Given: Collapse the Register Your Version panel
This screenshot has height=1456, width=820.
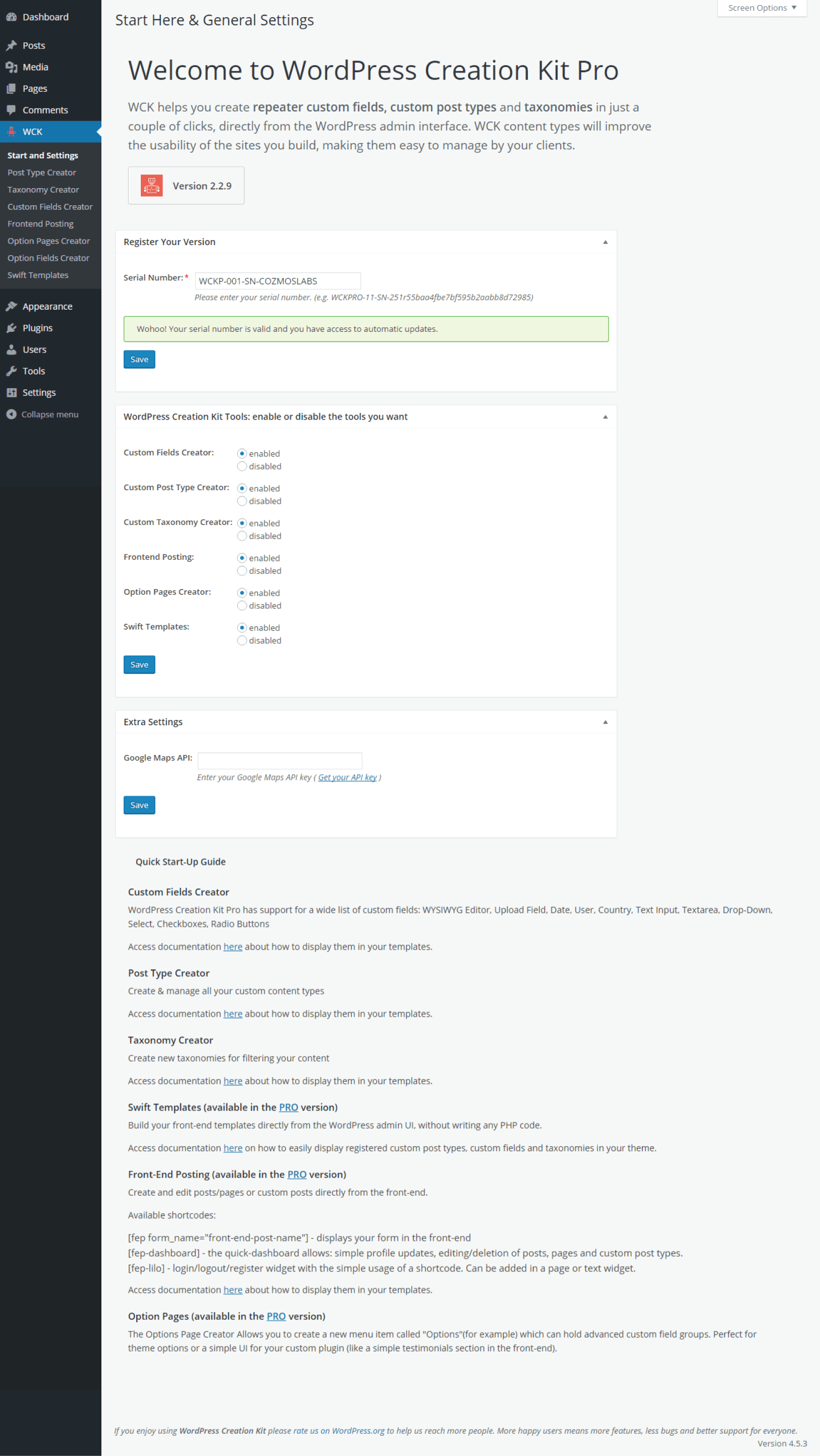Looking at the screenshot, I should coord(605,242).
